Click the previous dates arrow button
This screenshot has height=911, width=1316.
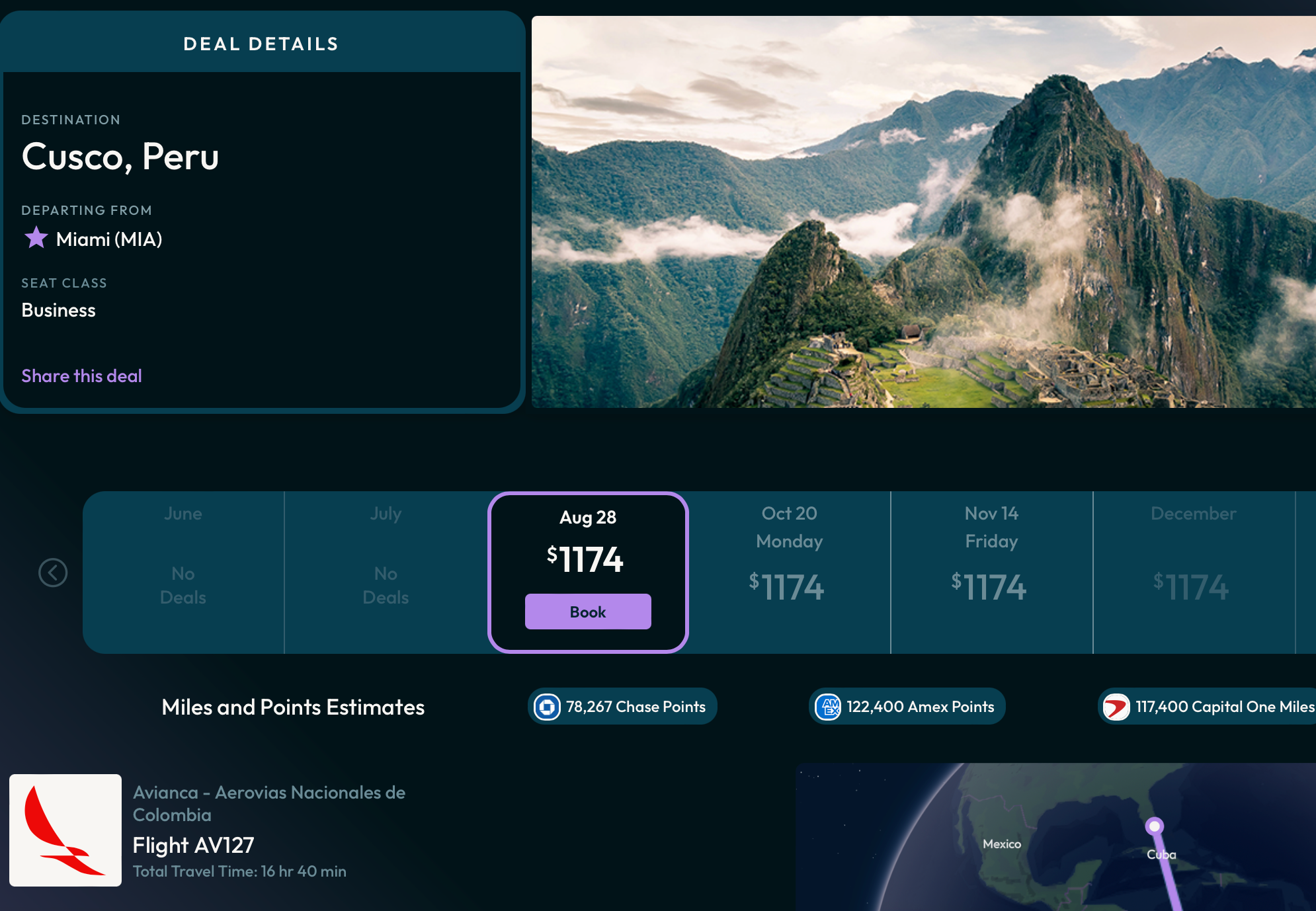point(53,573)
